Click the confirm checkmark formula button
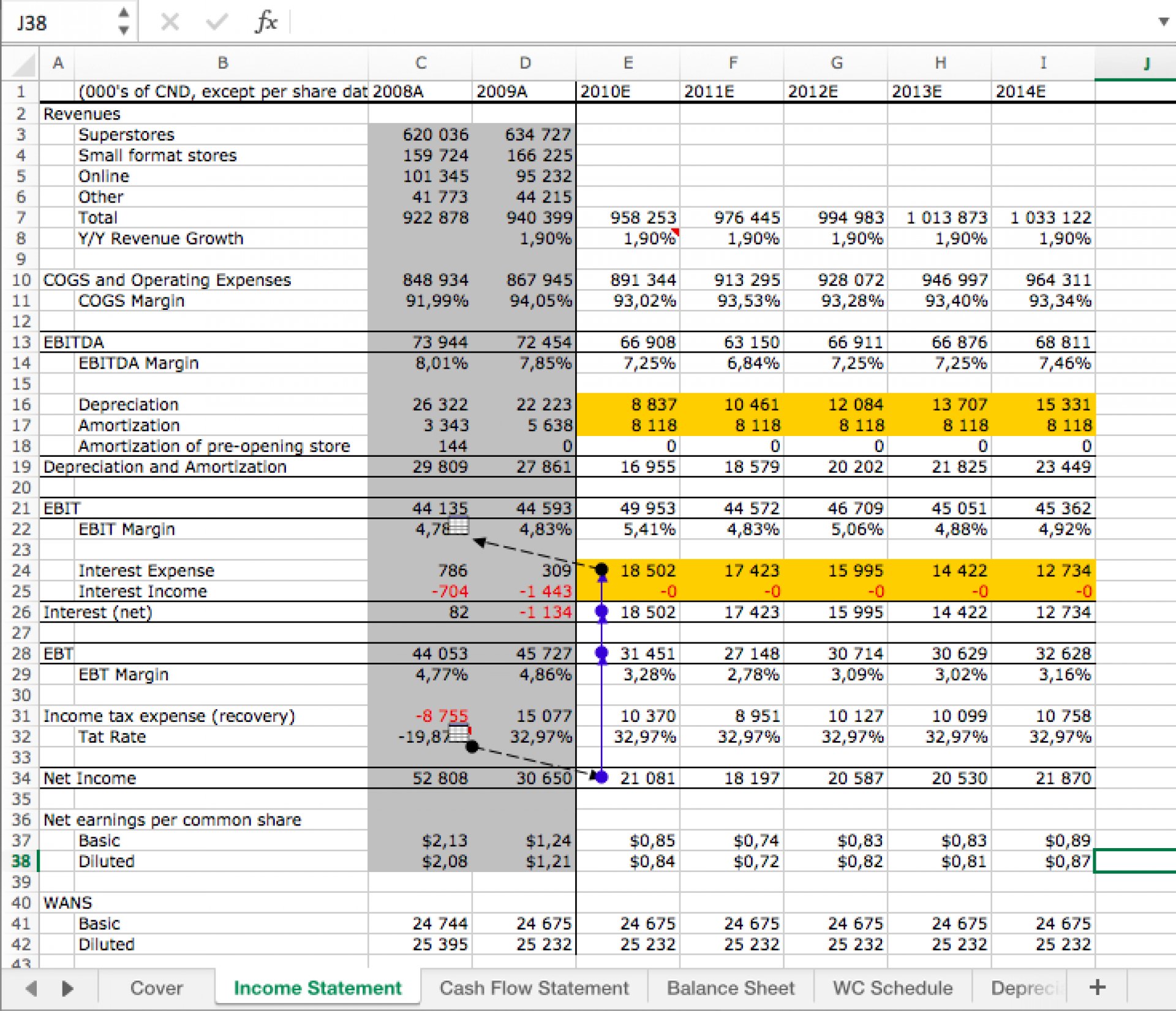This screenshot has width=1176, height=1011. [216, 23]
